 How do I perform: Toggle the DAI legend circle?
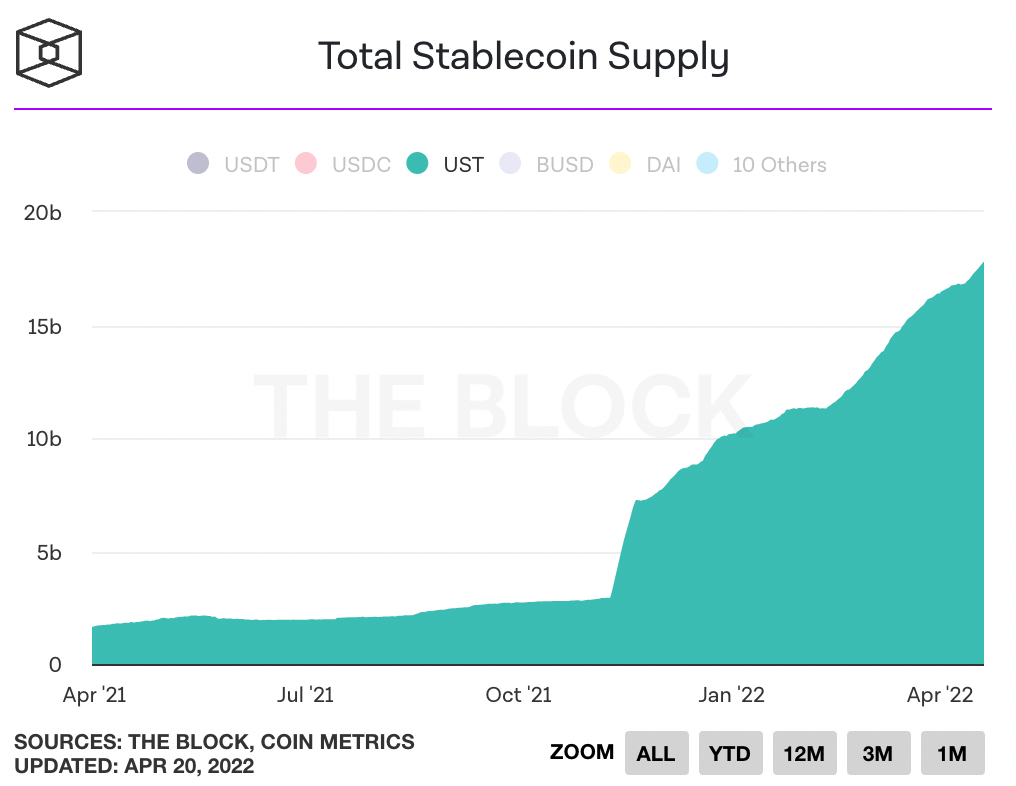[x=620, y=164]
